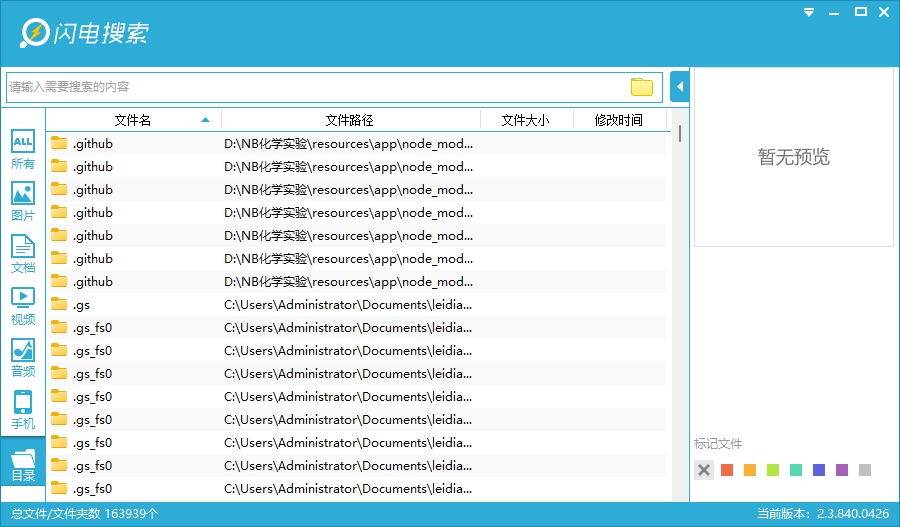This screenshot has height=527, width=900.
Task: Mark file with orange color swatch
Action: pyautogui.click(x=750, y=470)
